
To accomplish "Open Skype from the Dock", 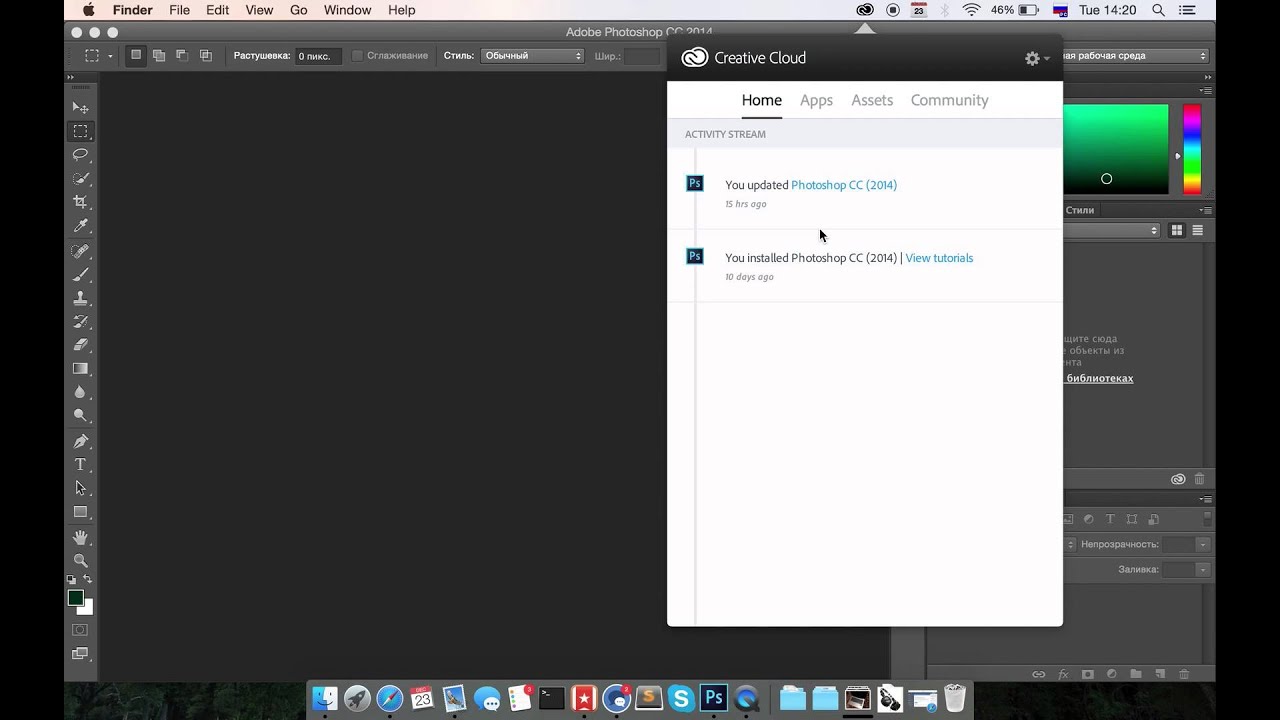I will [681, 698].
